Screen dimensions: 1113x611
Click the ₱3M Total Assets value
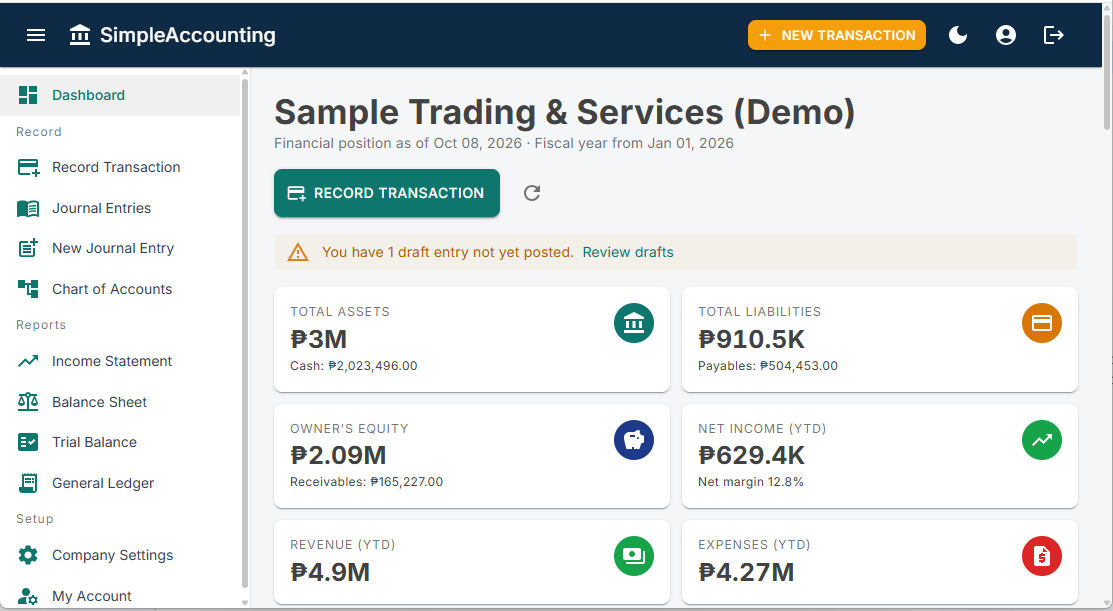tap(318, 339)
